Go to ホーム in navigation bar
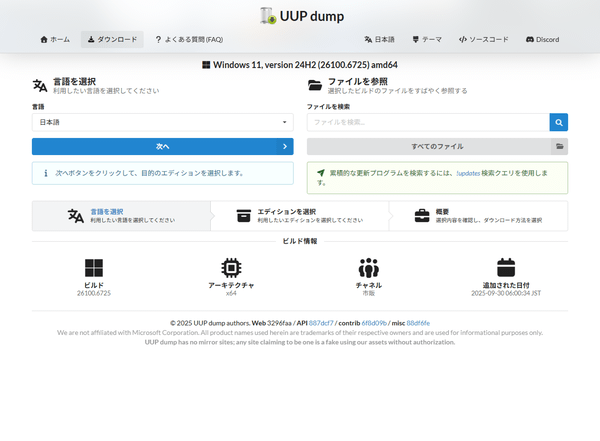Image resolution: width=600 pixels, height=441 pixels. (55, 40)
